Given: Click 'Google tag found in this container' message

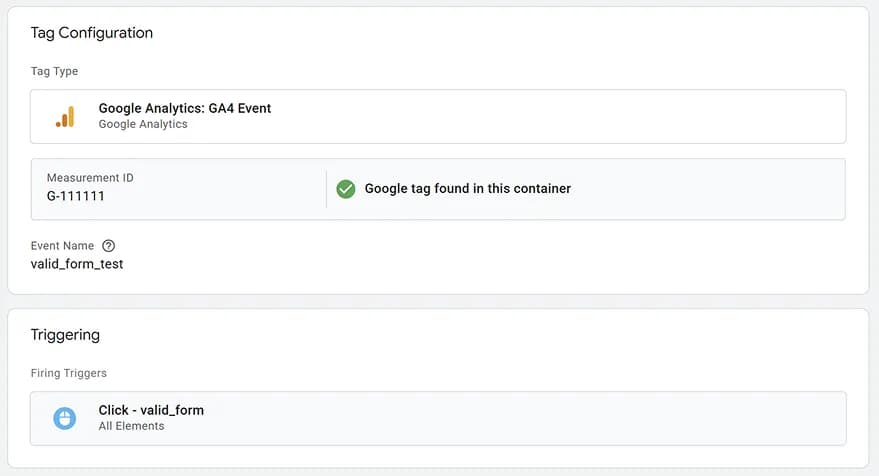Looking at the screenshot, I should coord(467,188).
